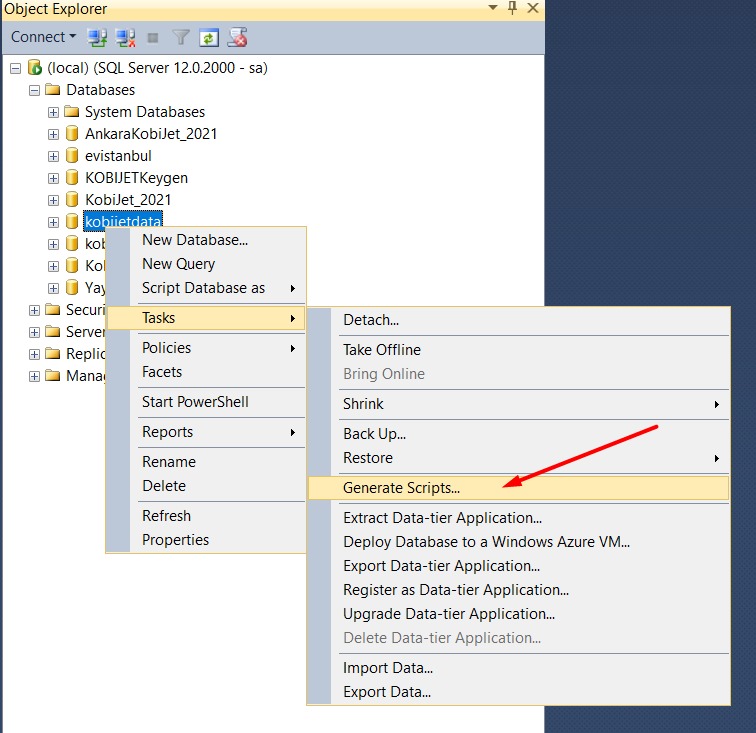The width and height of the screenshot is (756, 733).
Task: Choose Extract Data-tier Application...
Action: [x=518, y=517]
